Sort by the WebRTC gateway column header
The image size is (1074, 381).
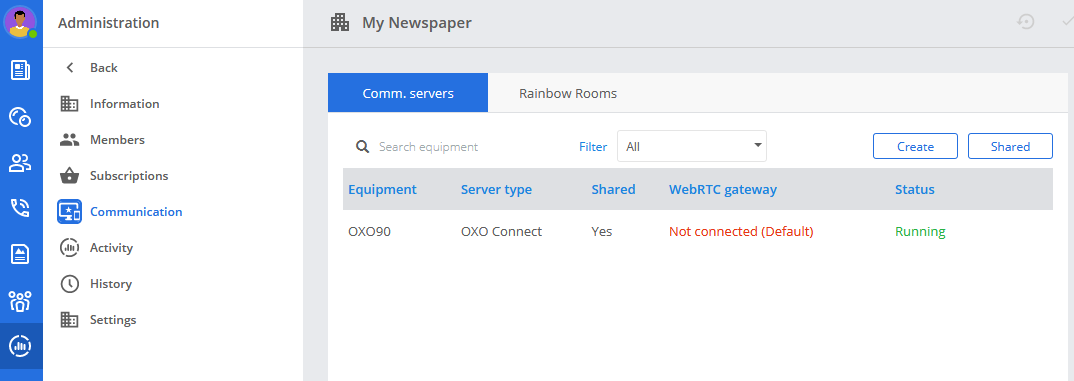click(x=723, y=190)
